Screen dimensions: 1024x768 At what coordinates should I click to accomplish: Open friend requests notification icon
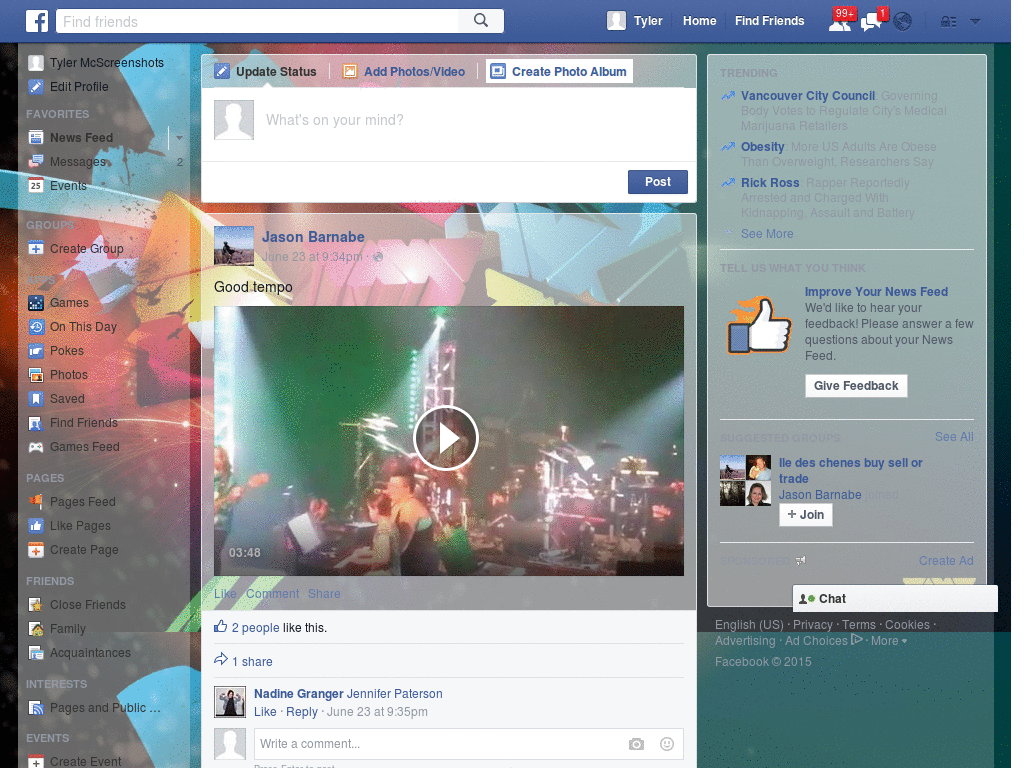840,22
